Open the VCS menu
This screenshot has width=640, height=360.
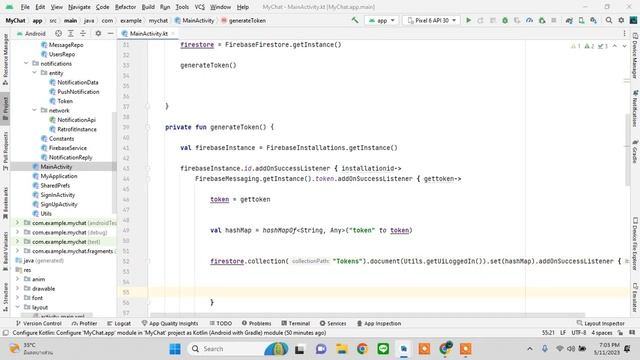200,7
